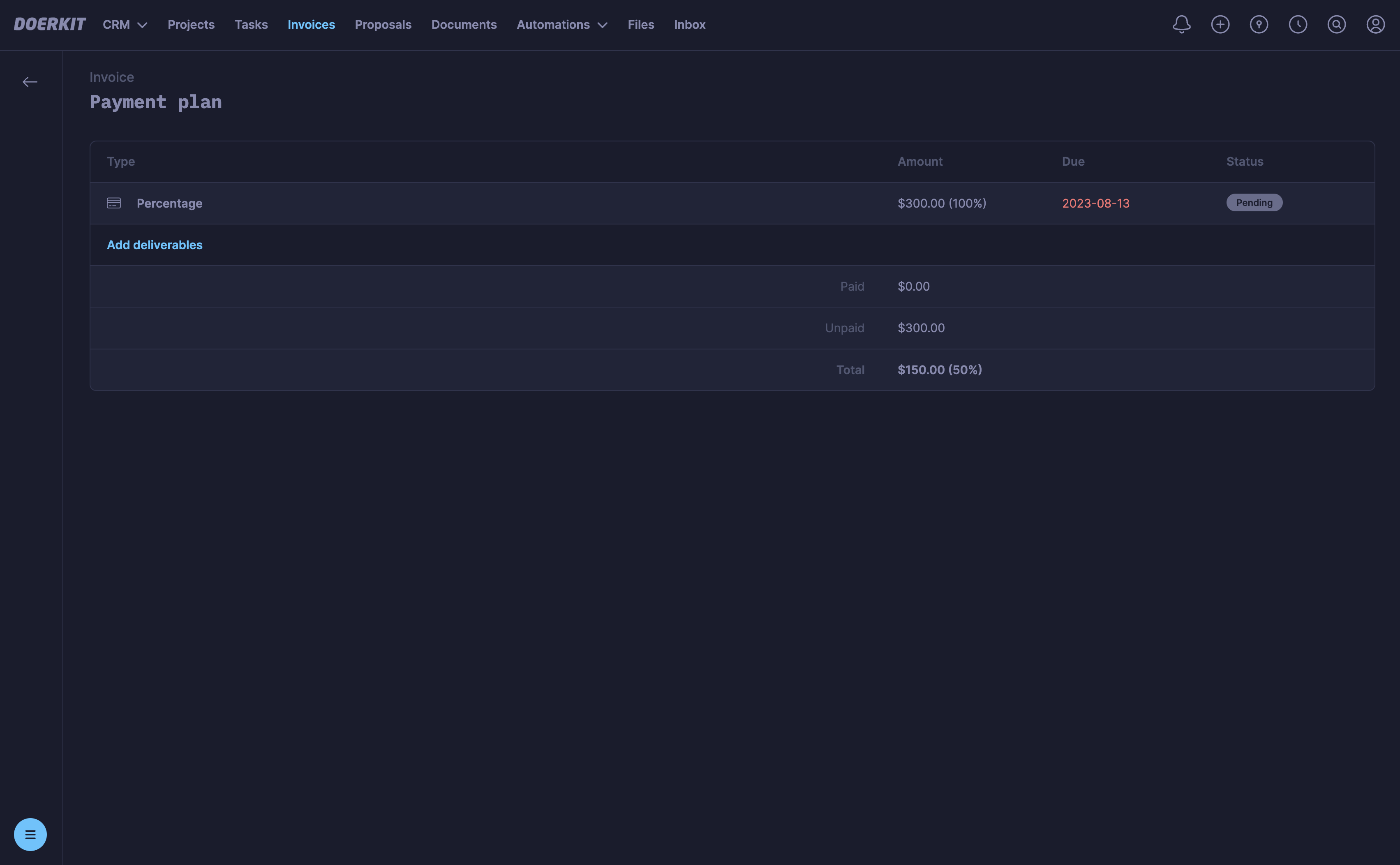The image size is (1400, 865).
Task: Click the Percentage payment row
Action: click(x=169, y=203)
